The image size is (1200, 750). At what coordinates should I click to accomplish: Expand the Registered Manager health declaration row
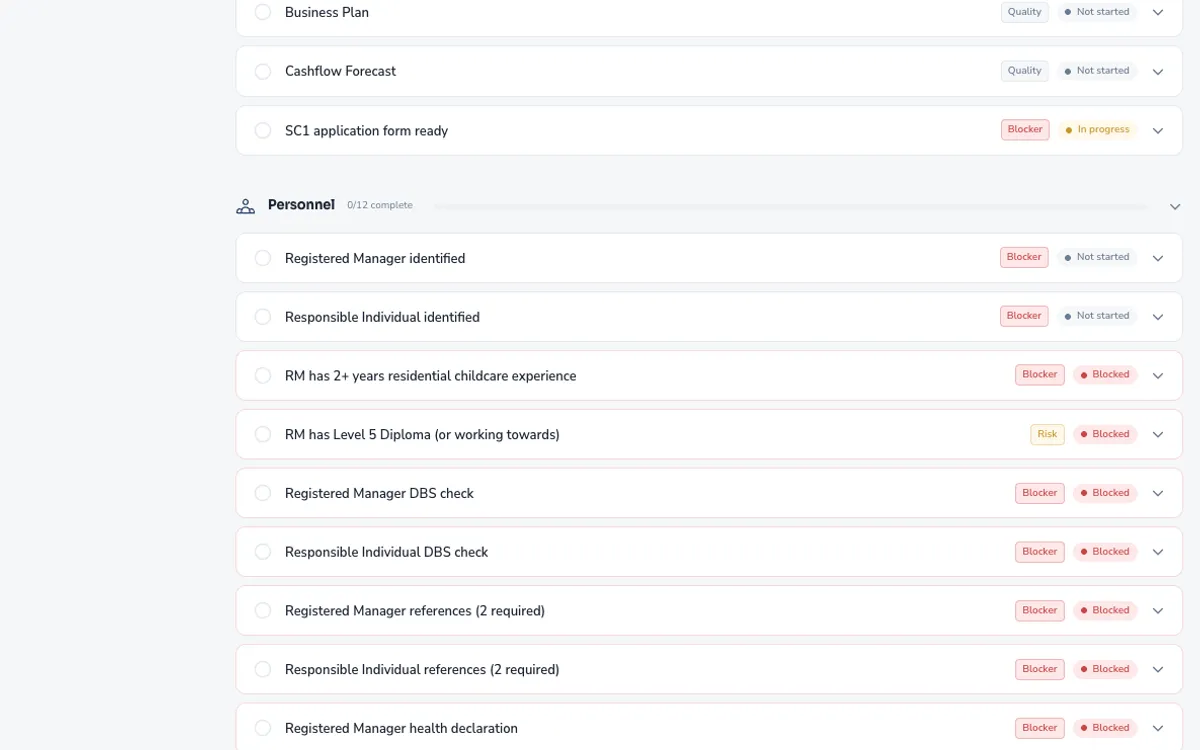(1158, 727)
